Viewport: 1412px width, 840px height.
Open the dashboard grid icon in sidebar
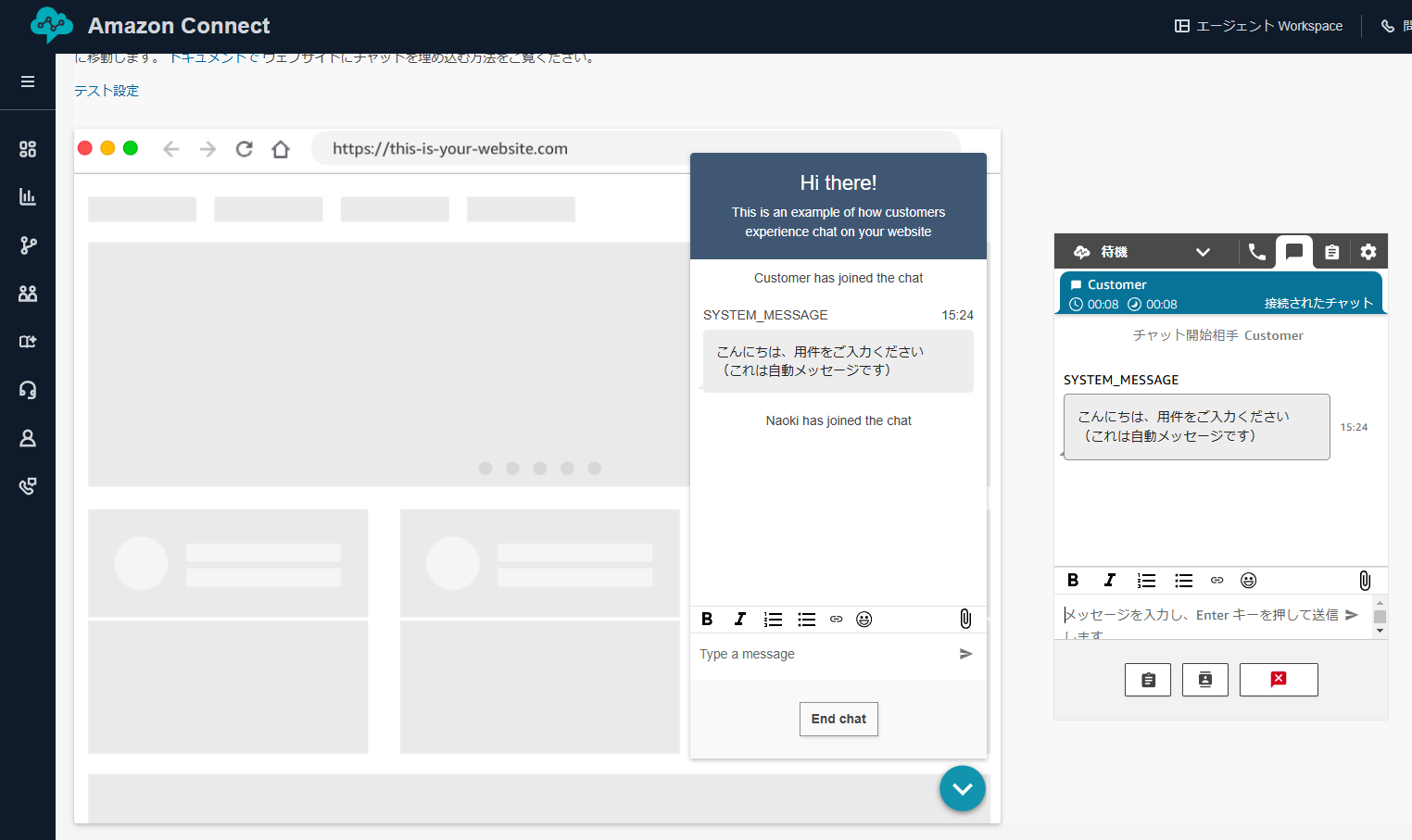28,149
